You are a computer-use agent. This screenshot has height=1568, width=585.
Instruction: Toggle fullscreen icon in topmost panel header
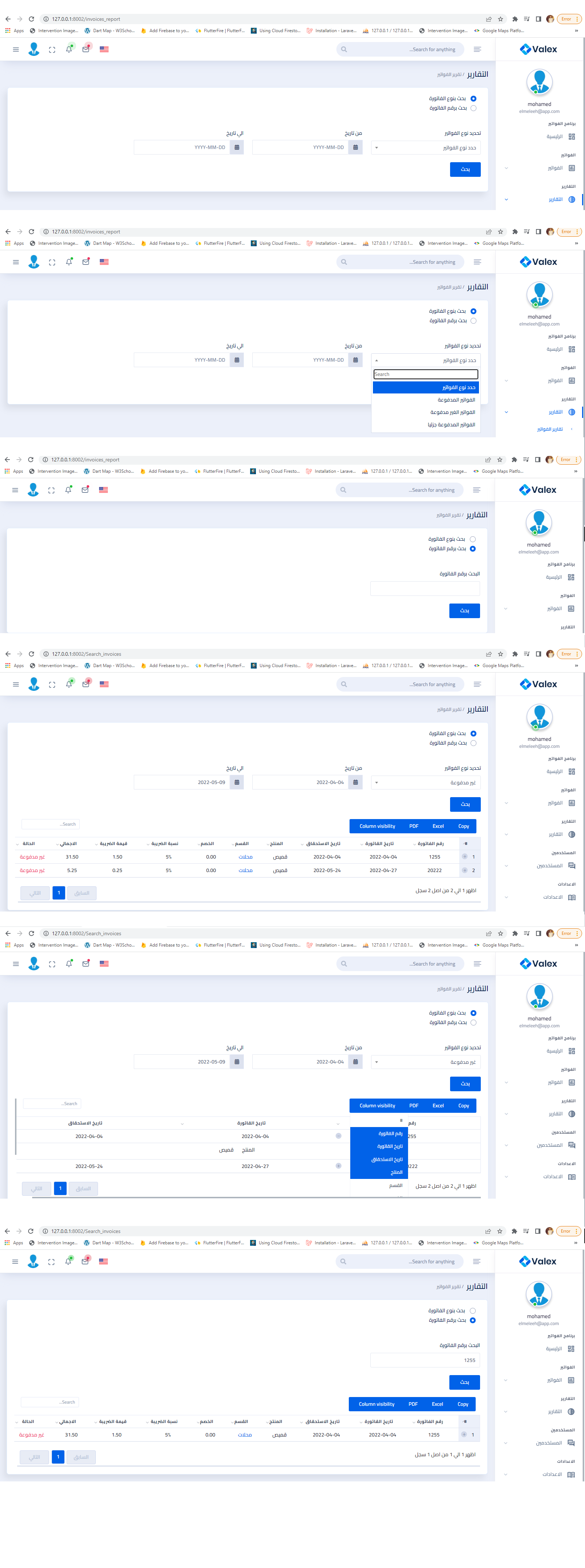[52, 50]
